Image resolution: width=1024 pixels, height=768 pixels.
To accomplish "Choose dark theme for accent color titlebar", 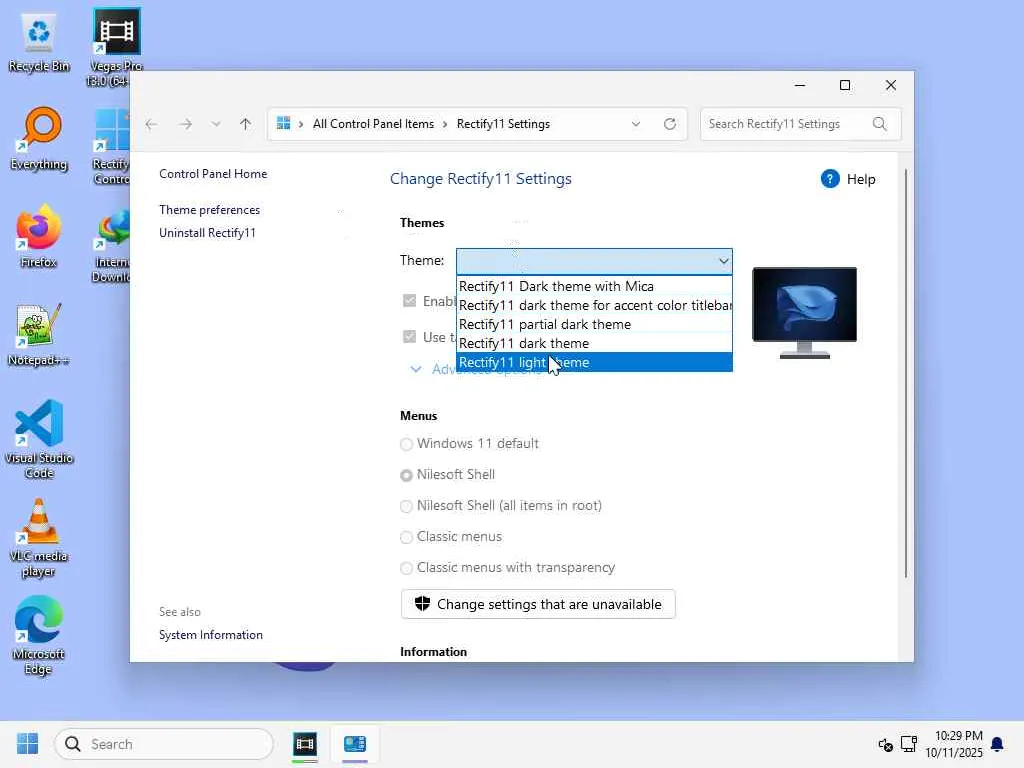I will (594, 305).
